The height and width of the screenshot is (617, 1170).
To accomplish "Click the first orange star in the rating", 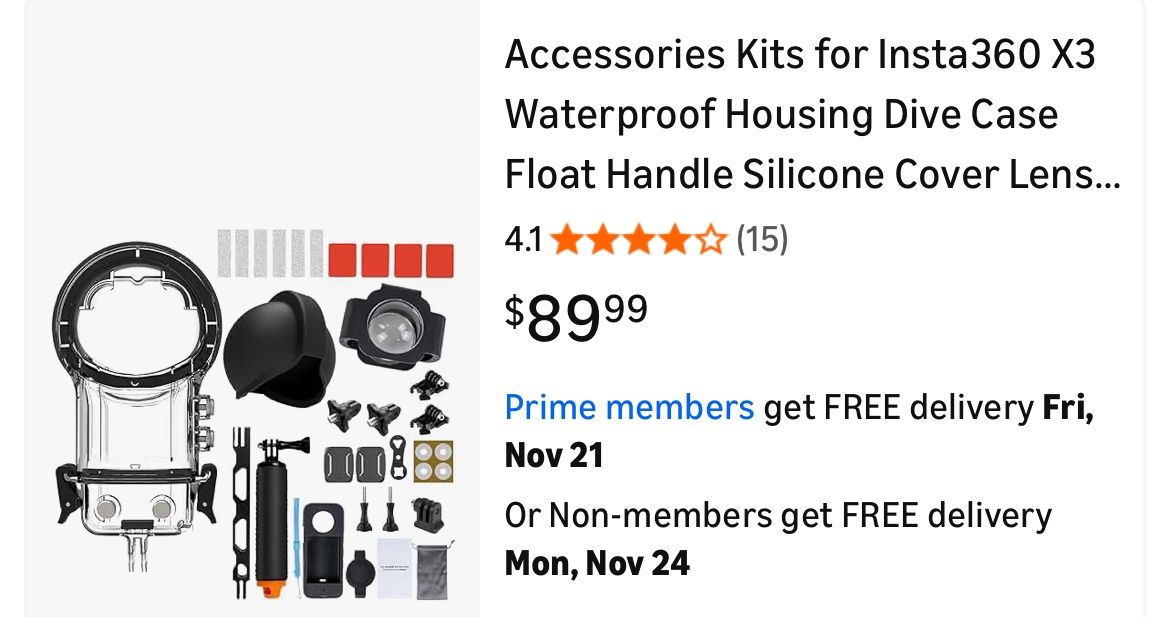I will click(x=567, y=239).
